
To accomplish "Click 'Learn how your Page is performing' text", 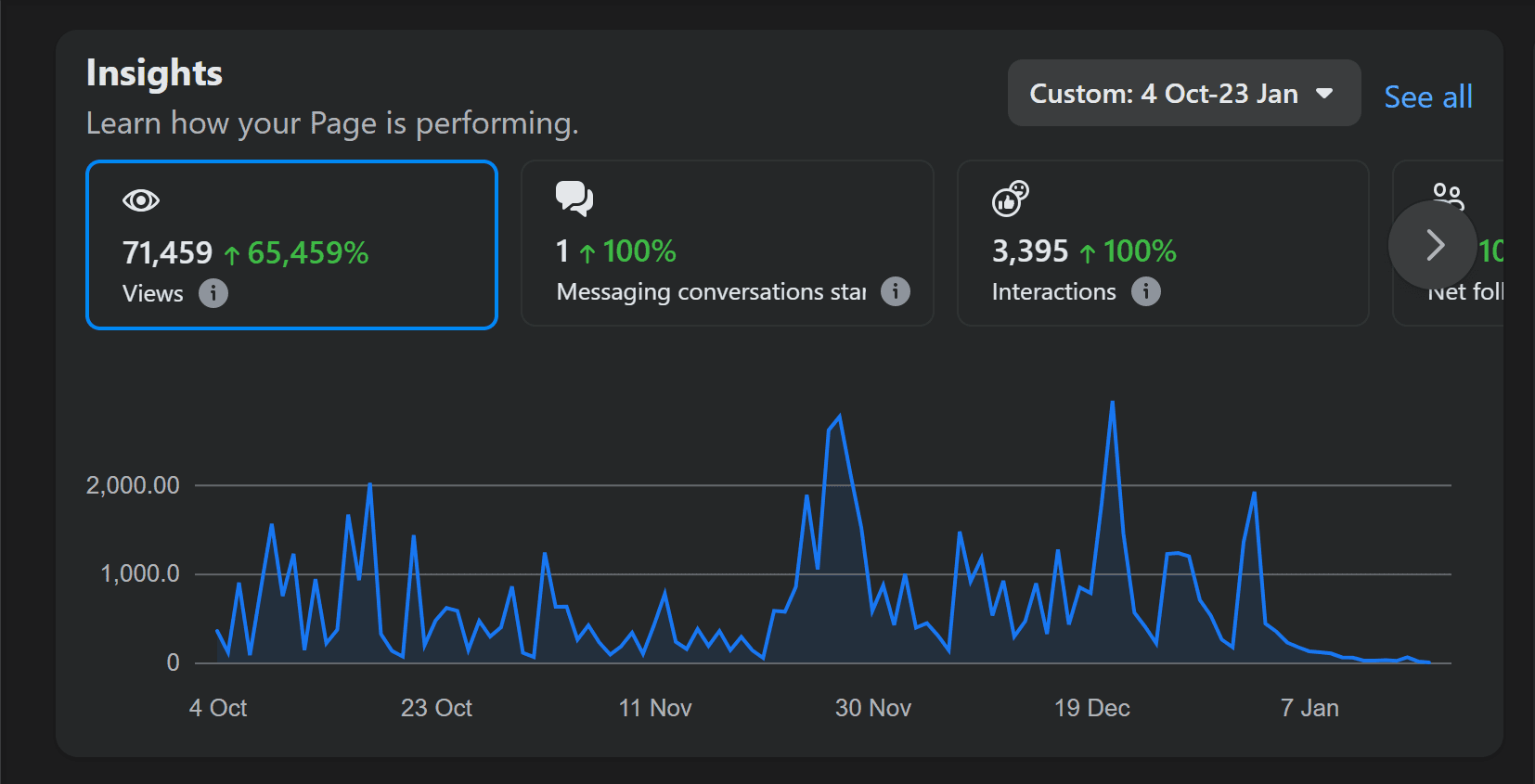I will tap(332, 123).
